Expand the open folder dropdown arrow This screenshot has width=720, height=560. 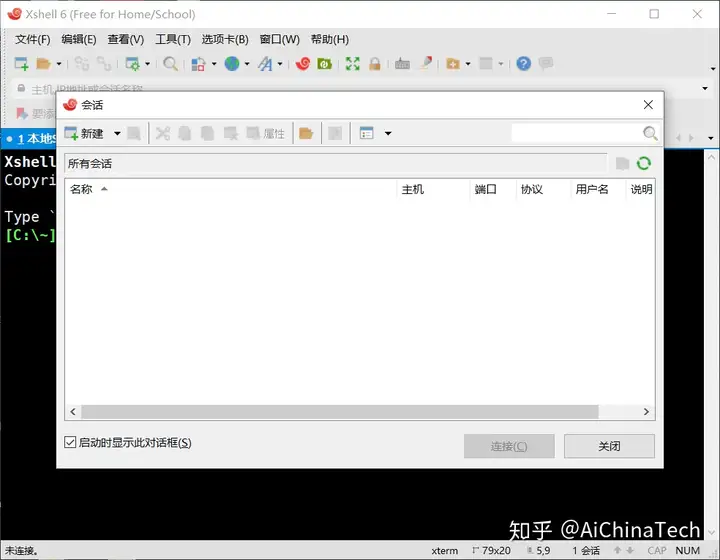[x=59, y=64]
